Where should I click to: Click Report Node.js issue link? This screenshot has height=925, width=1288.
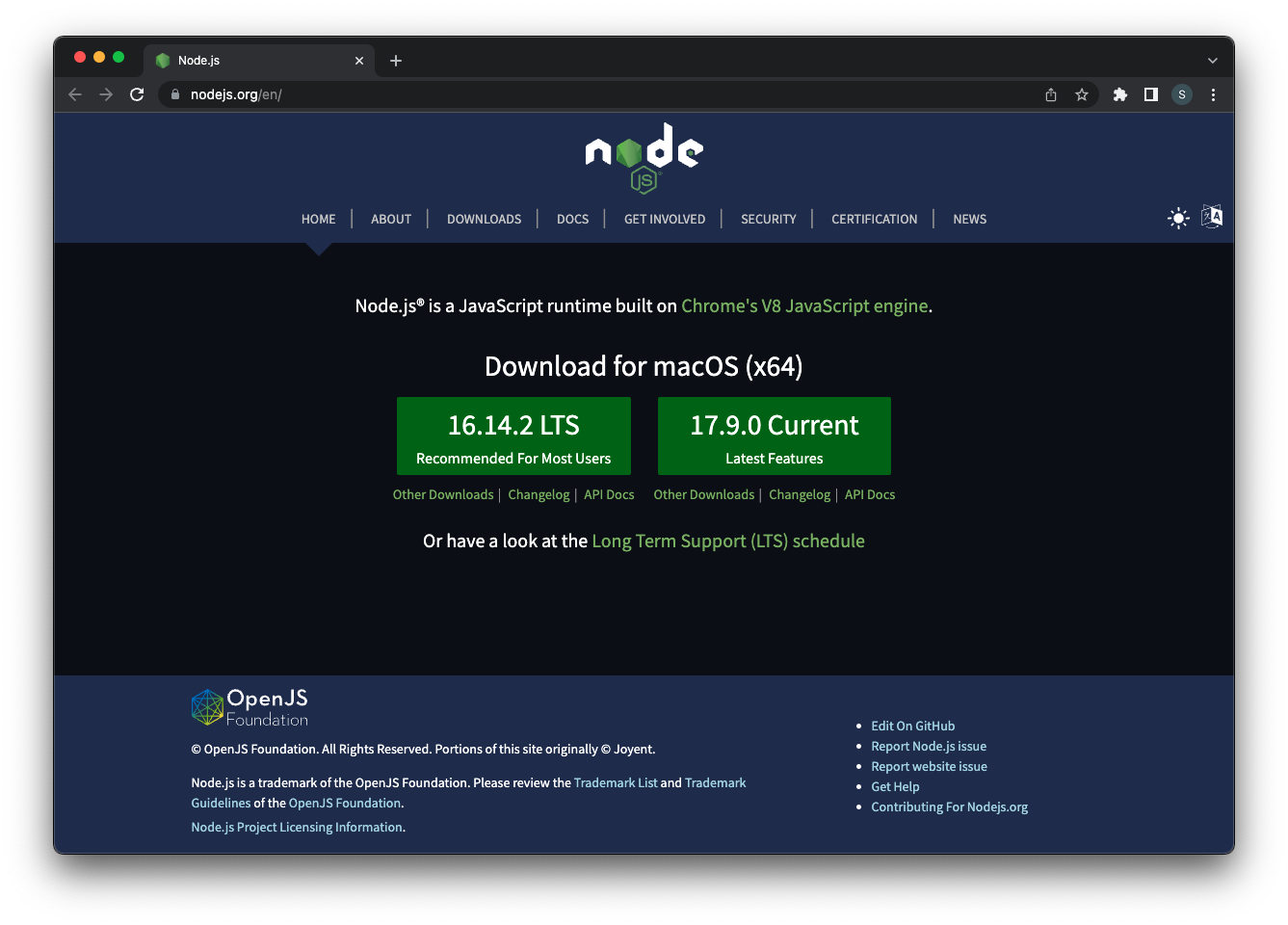click(929, 746)
